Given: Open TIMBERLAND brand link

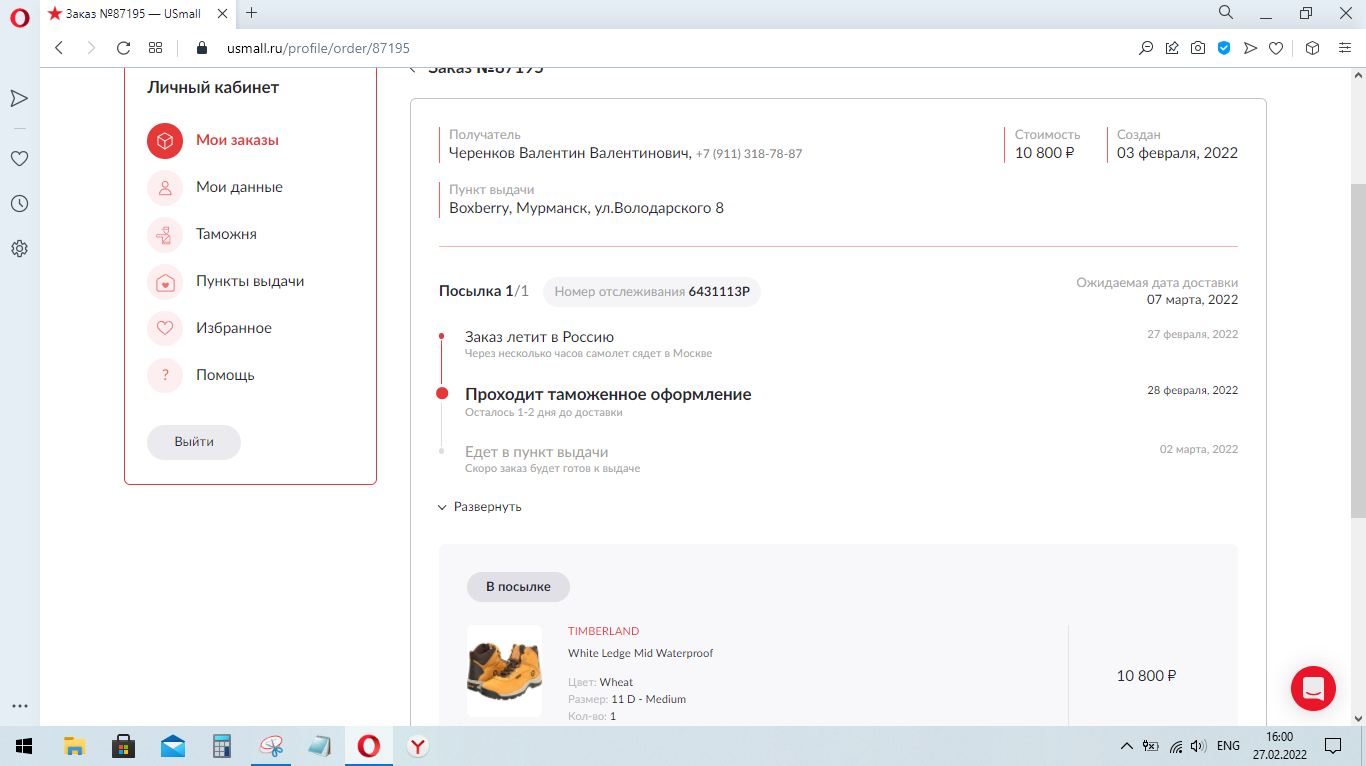Looking at the screenshot, I should click(x=604, y=631).
